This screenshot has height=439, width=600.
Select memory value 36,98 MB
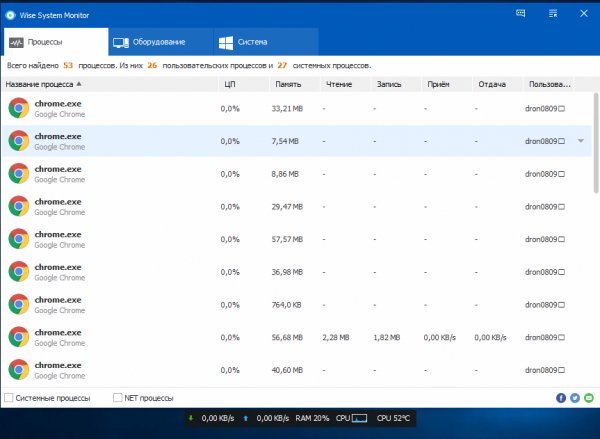click(x=287, y=272)
